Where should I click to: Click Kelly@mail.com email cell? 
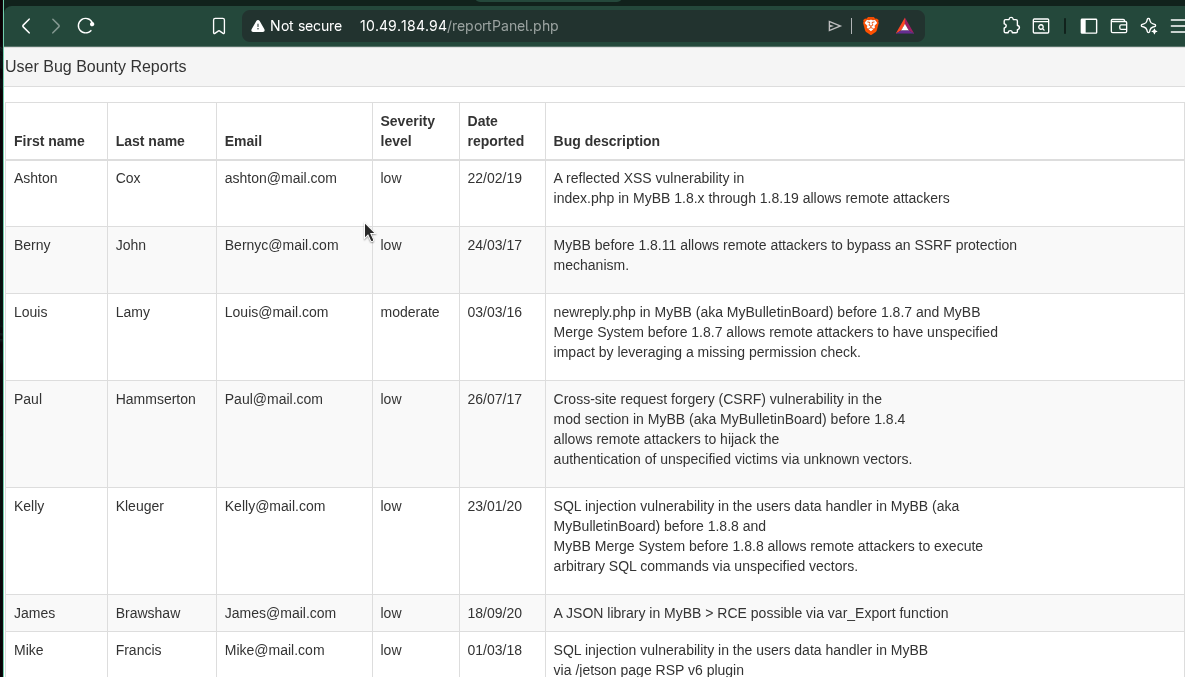click(274, 507)
